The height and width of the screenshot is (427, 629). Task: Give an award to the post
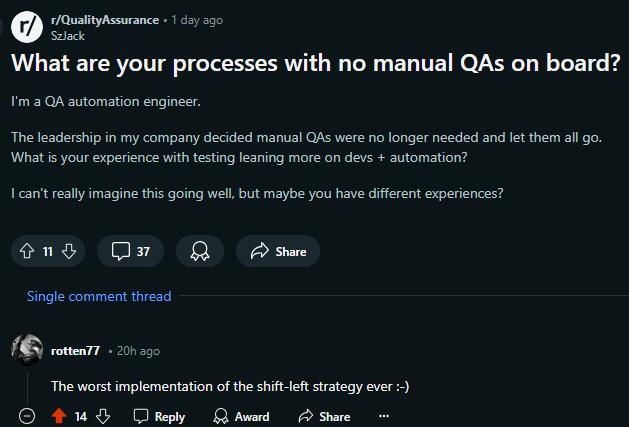[x=199, y=251]
